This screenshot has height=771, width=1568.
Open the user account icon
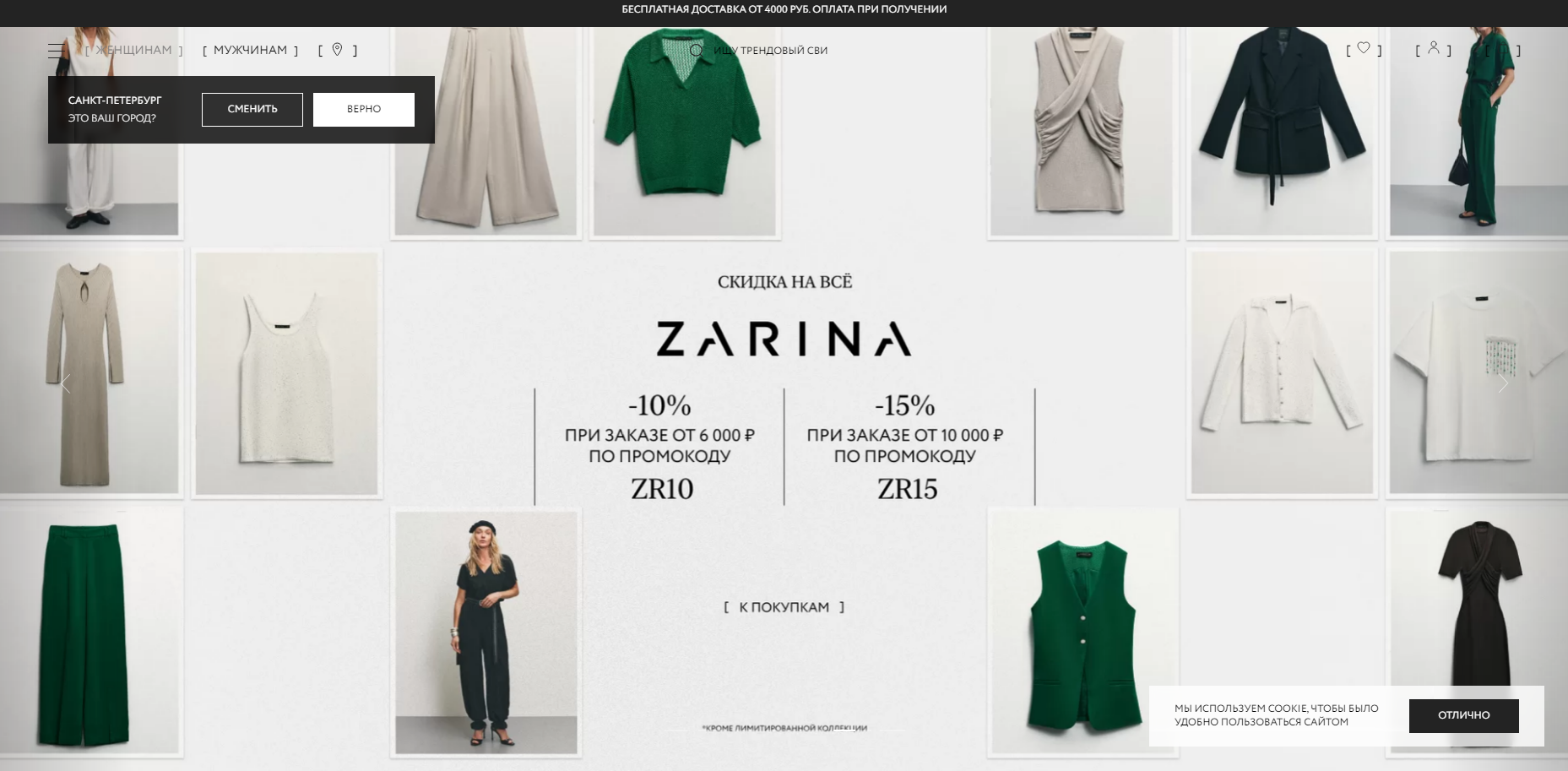[x=1434, y=48]
